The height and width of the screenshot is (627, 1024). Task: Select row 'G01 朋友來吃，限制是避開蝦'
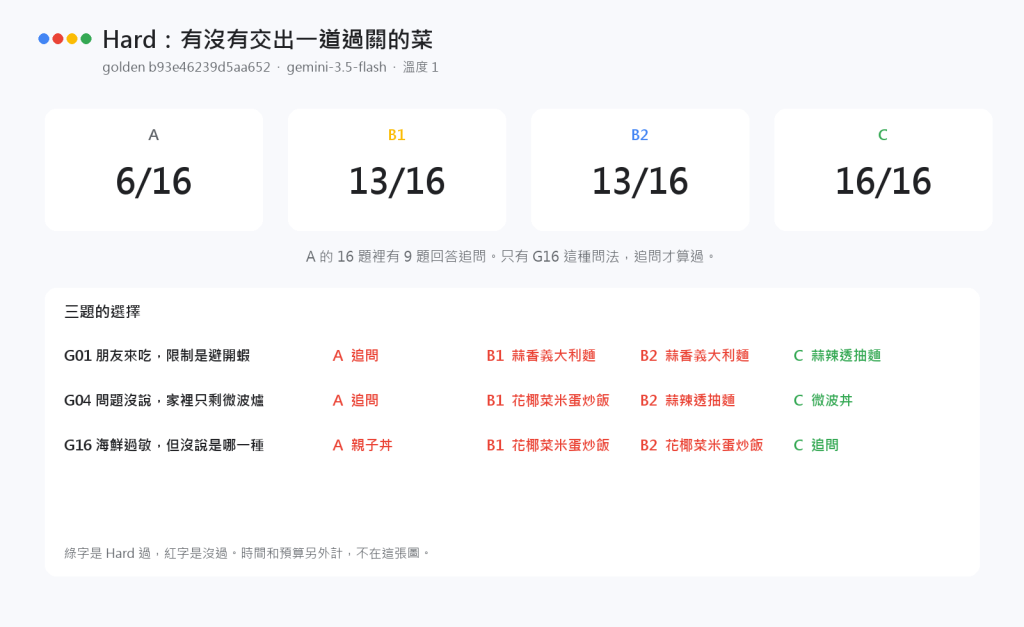click(157, 356)
